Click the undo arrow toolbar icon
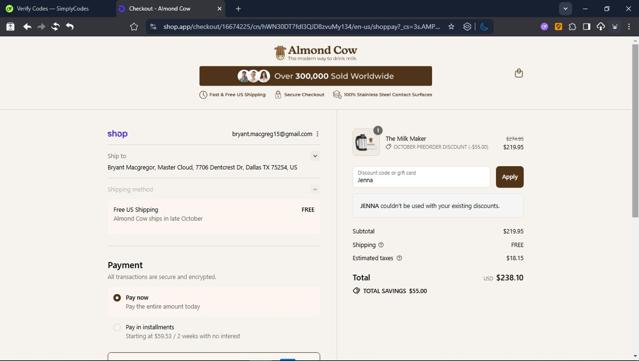This screenshot has width=639, height=361. coord(70,26)
